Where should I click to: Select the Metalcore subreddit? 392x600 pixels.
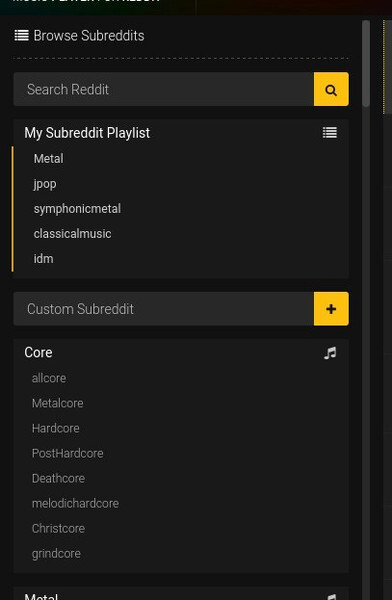coord(57,403)
